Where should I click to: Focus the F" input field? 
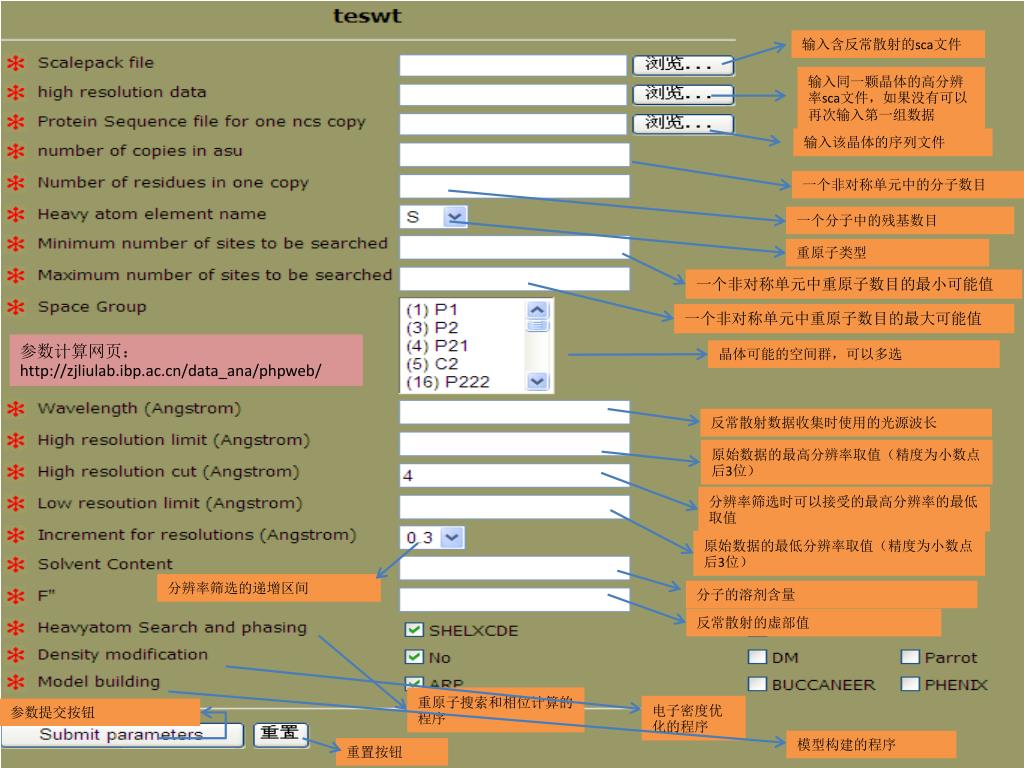(515, 599)
